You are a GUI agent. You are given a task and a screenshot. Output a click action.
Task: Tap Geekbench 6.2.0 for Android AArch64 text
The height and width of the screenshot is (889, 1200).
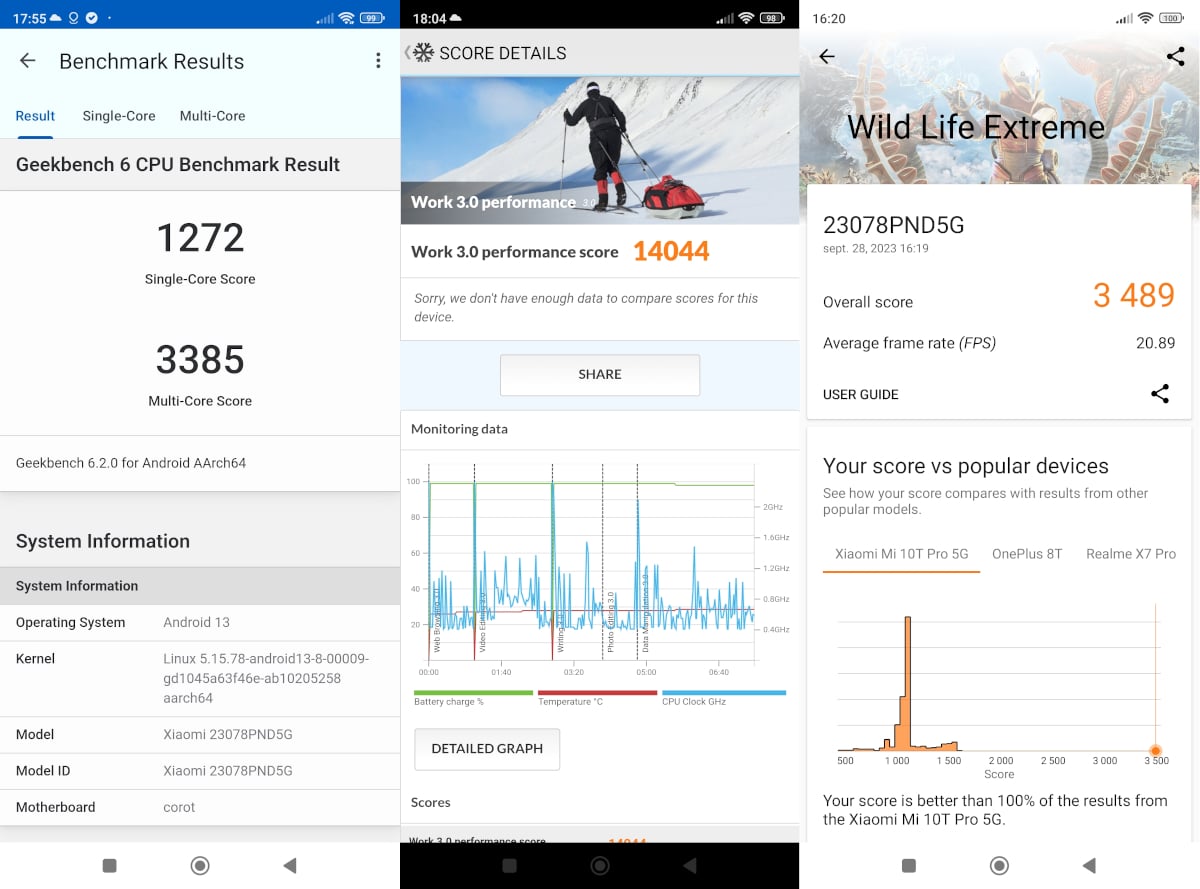pos(131,463)
